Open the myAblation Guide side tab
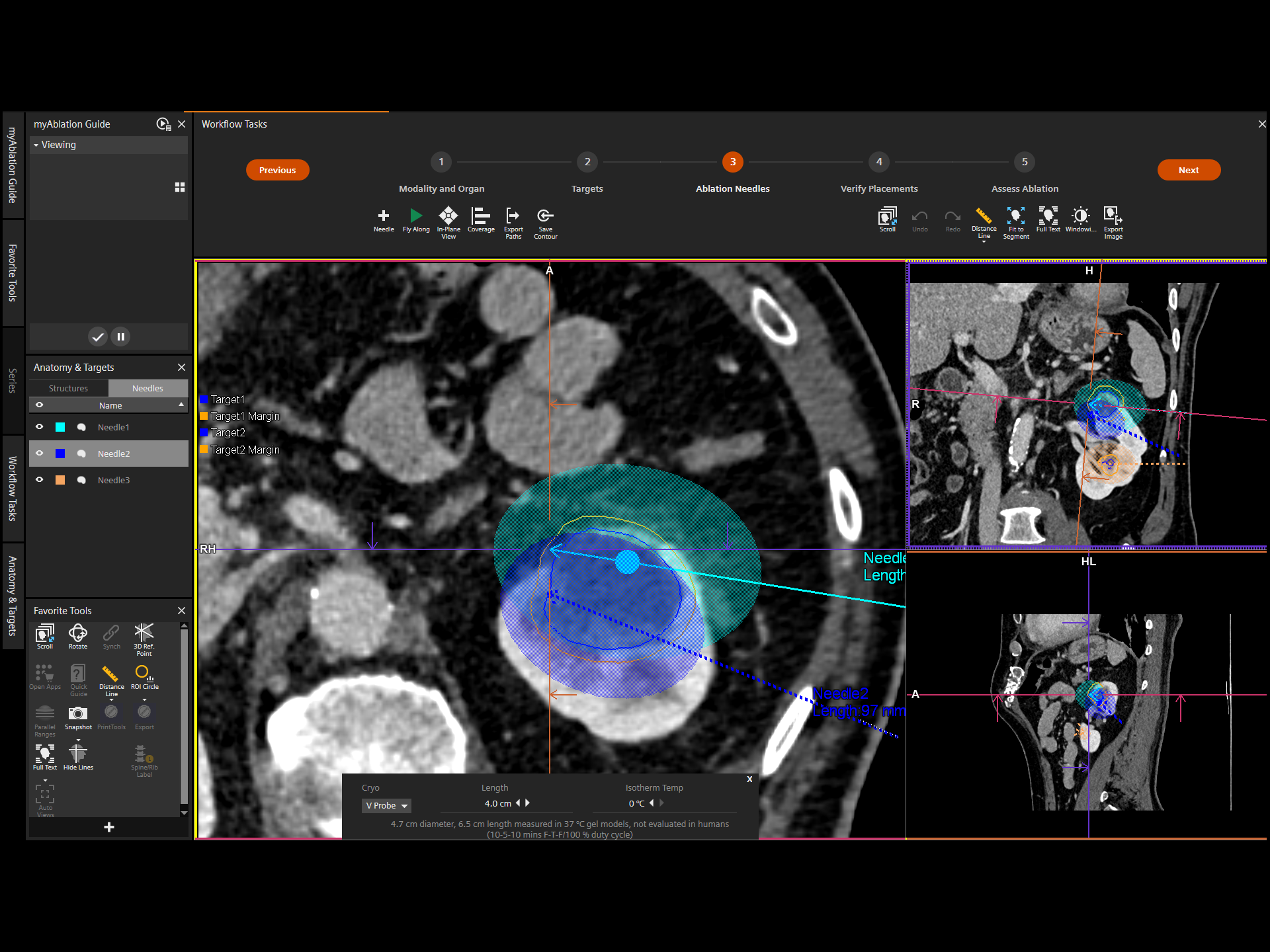Image resolution: width=1270 pixels, height=952 pixels. [x=13, y=165]
